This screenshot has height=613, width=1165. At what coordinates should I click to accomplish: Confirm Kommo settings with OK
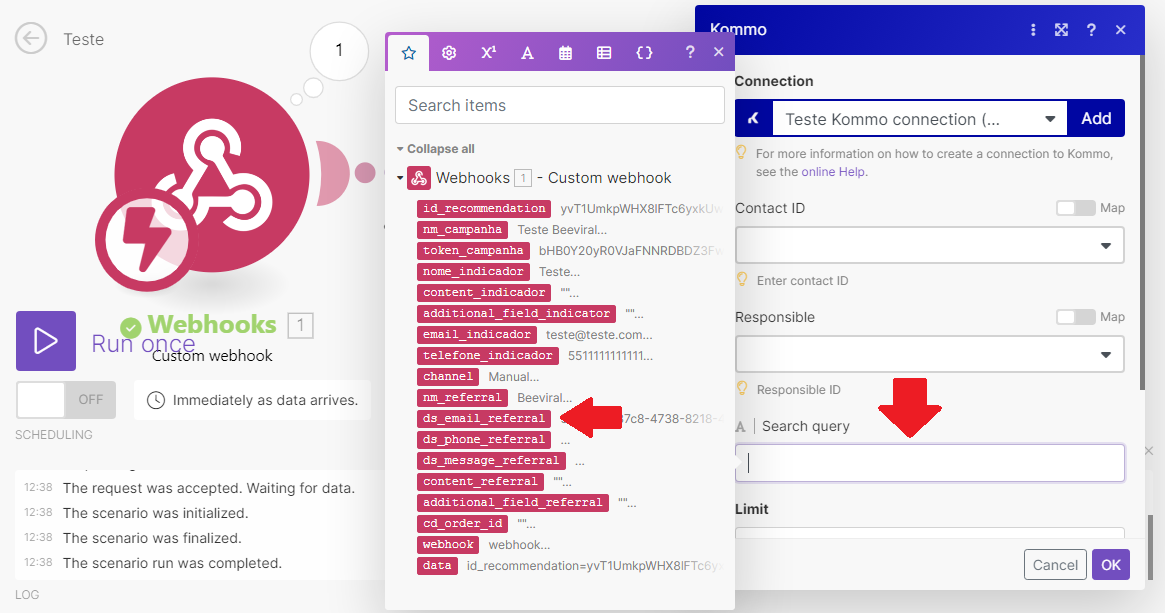[1111, 565]
